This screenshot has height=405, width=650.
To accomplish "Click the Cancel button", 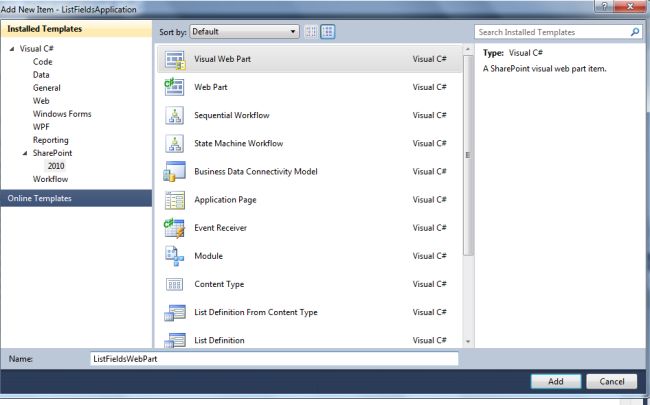I will point(612,381).
